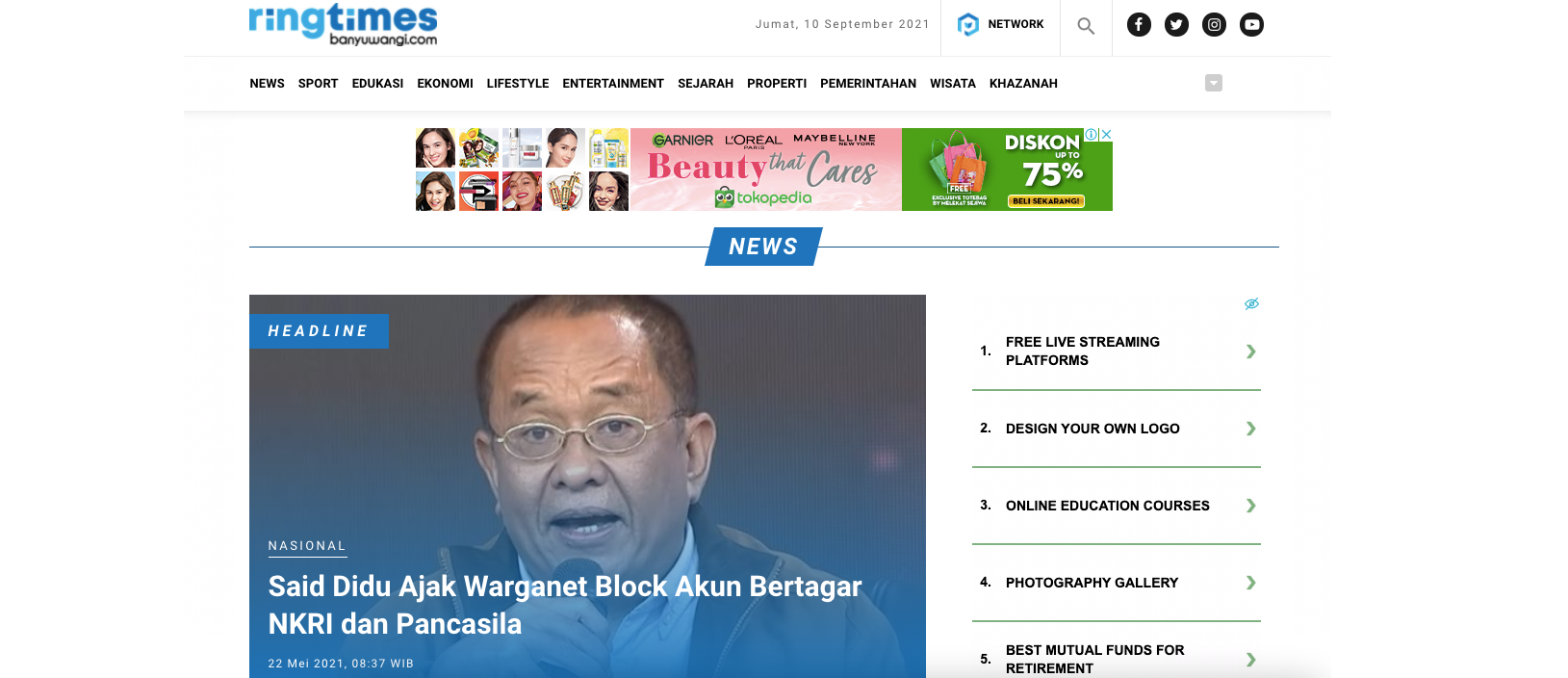This screenshot has height=678, width=1568.
Task: Click the ad info icon on banner
Action: pyautogui.click(x=1092, y=135)
